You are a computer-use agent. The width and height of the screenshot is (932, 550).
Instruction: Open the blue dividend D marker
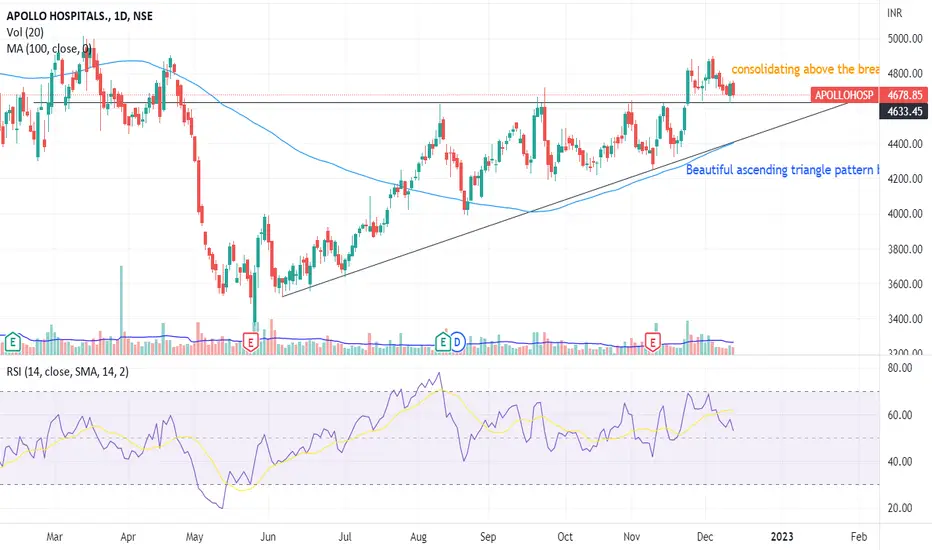click(x=457, y=342)
